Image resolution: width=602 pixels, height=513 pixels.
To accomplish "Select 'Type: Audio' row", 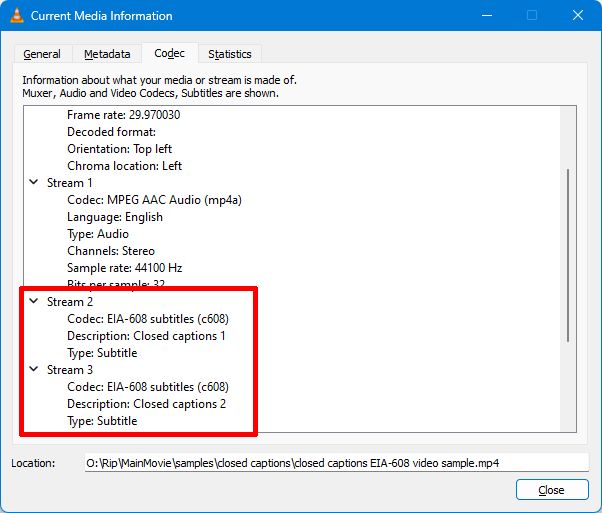I will tap(98, 234).
